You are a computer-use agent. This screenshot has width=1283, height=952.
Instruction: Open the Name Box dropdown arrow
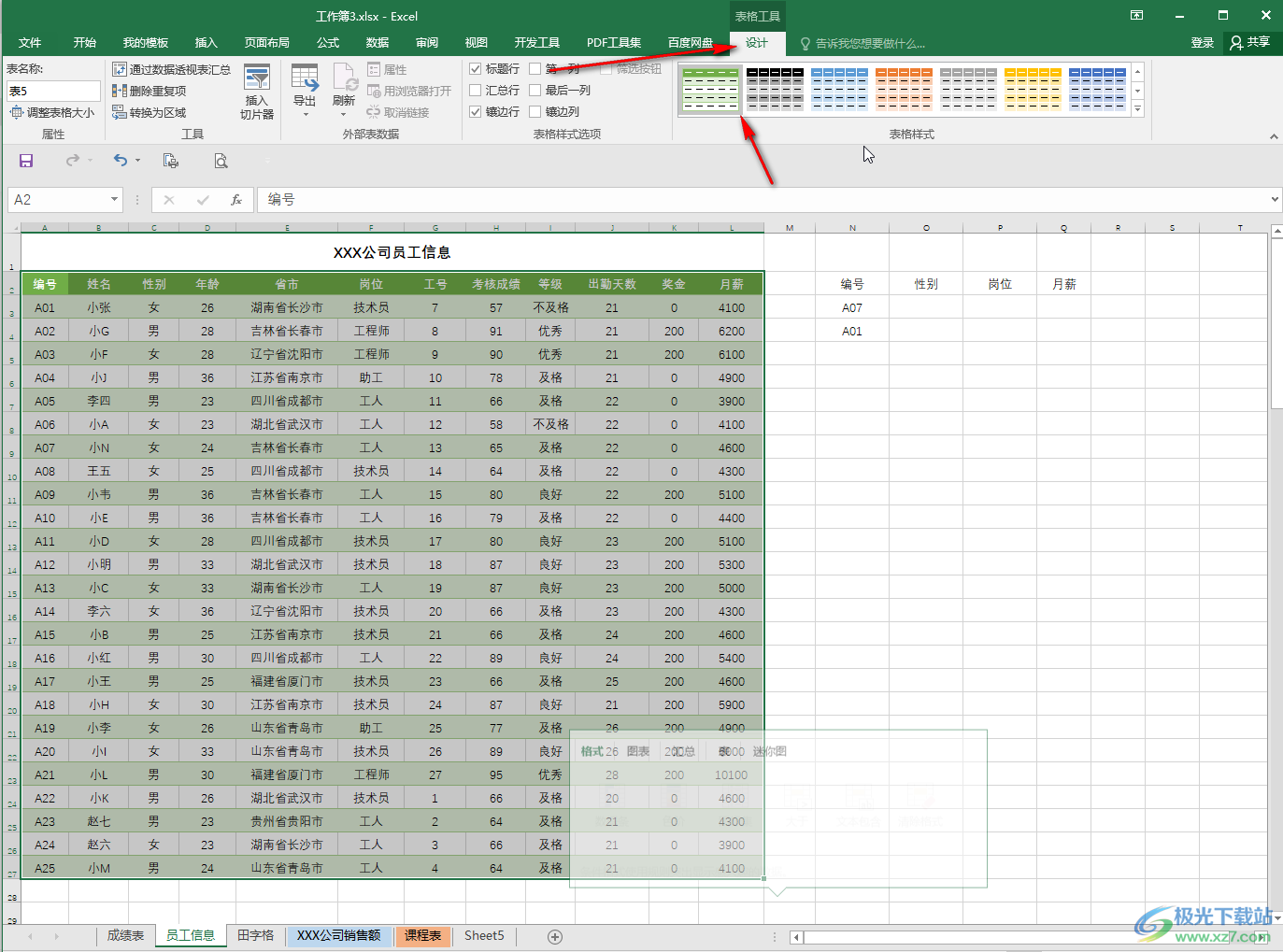coord(114,199)
